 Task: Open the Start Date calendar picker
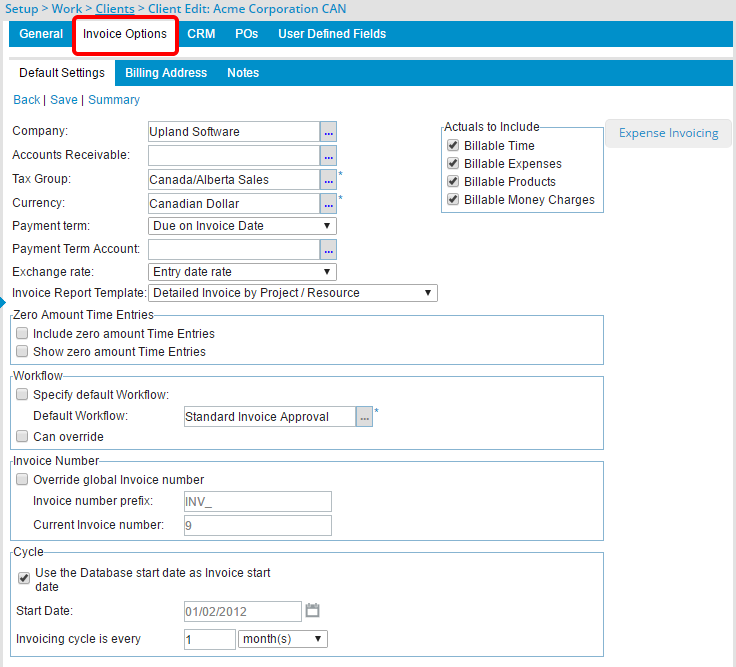[x=311, y=611]
